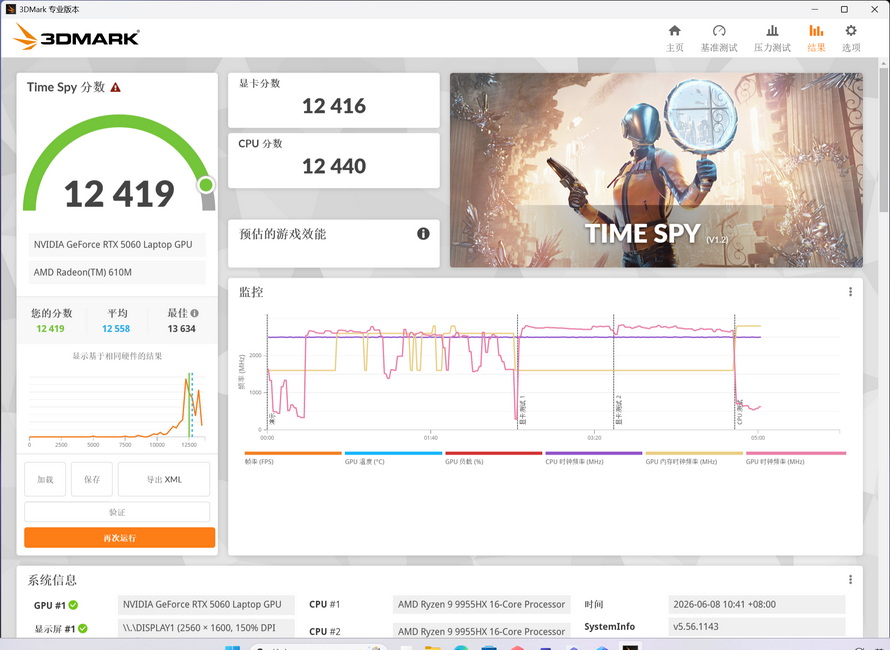Click the info icon next to 最佳

click(195, 313)
